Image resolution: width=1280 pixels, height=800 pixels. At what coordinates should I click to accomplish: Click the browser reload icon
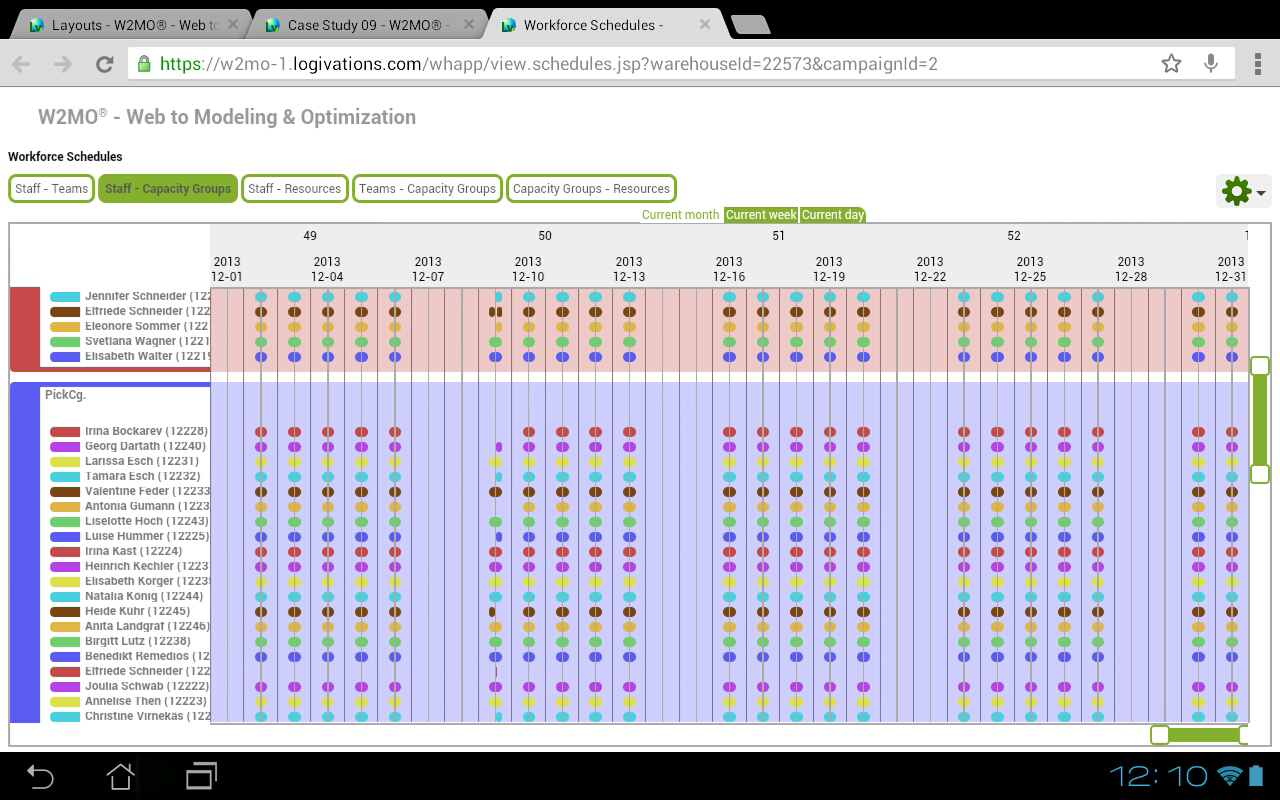[104, 64]
